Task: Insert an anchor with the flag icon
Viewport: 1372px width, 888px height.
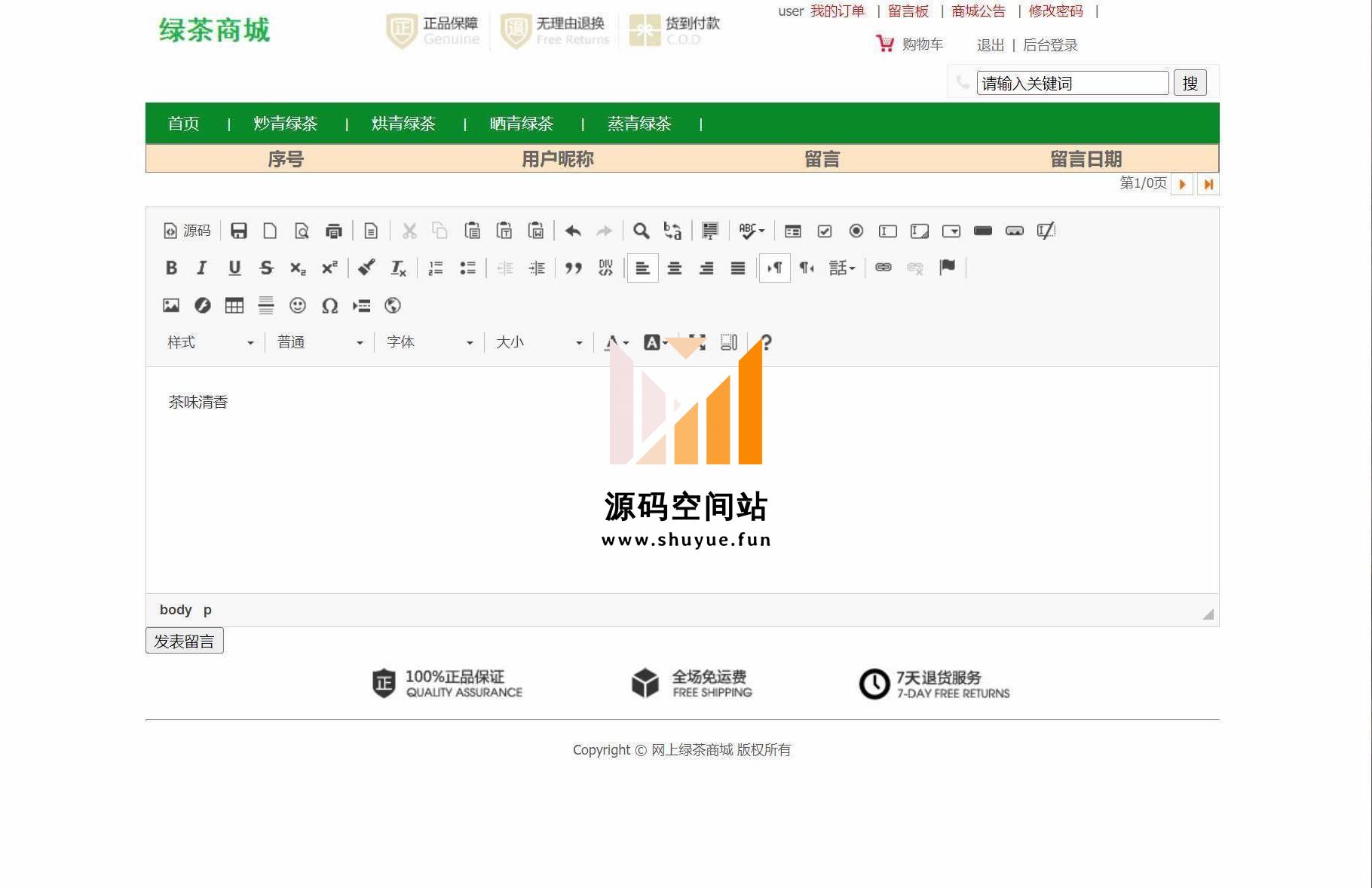Action: 948,268
